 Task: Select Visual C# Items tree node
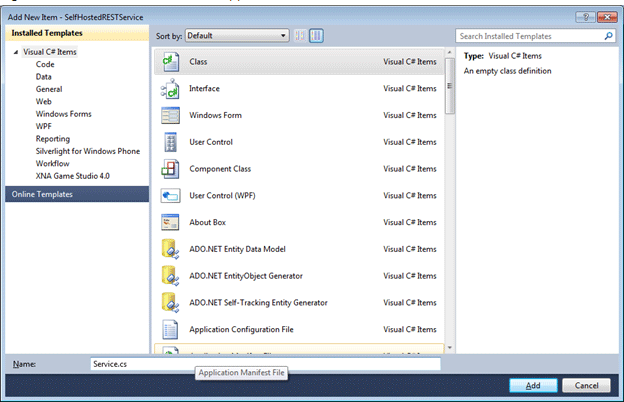49,52
